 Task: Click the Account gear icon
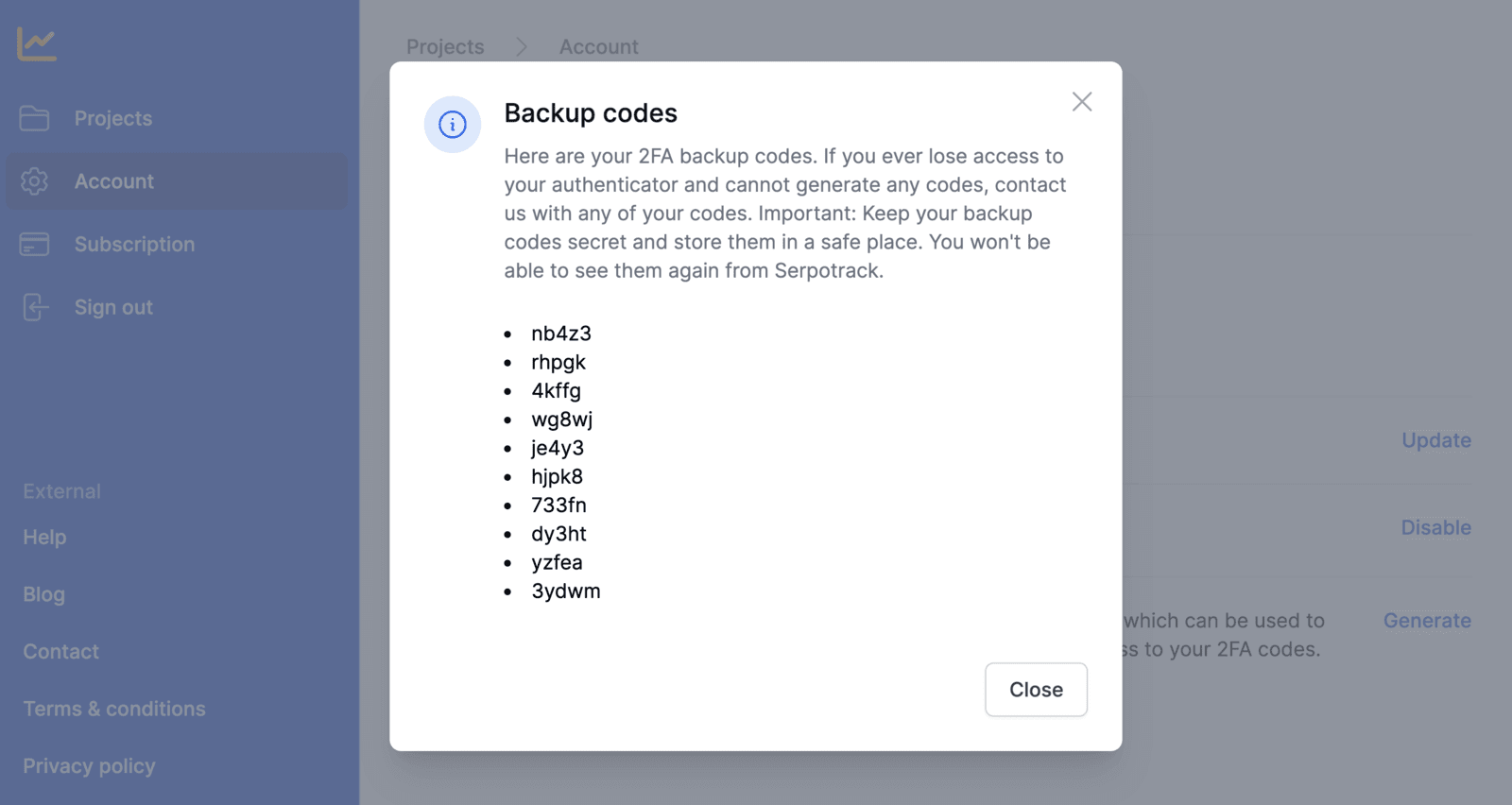click(34, 181)
